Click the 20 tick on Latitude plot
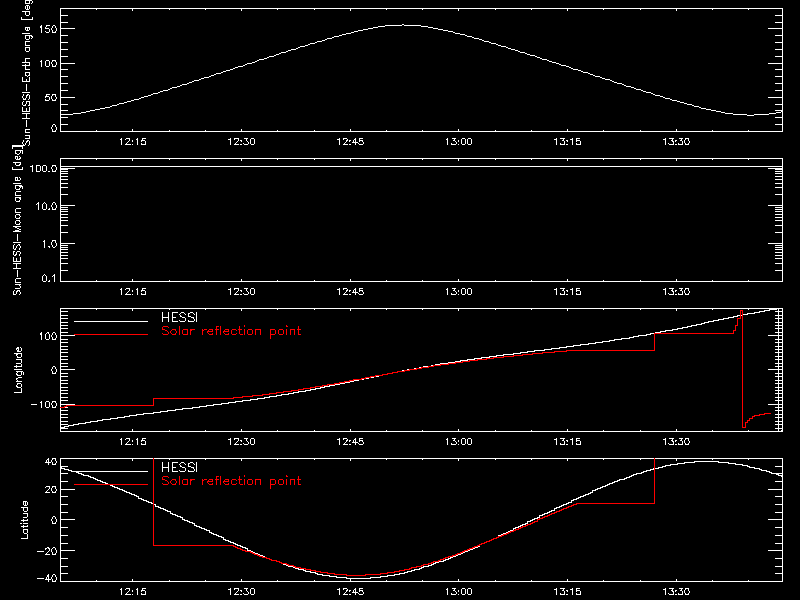Viewport: 800px width, 600px height. coord(51,490)
